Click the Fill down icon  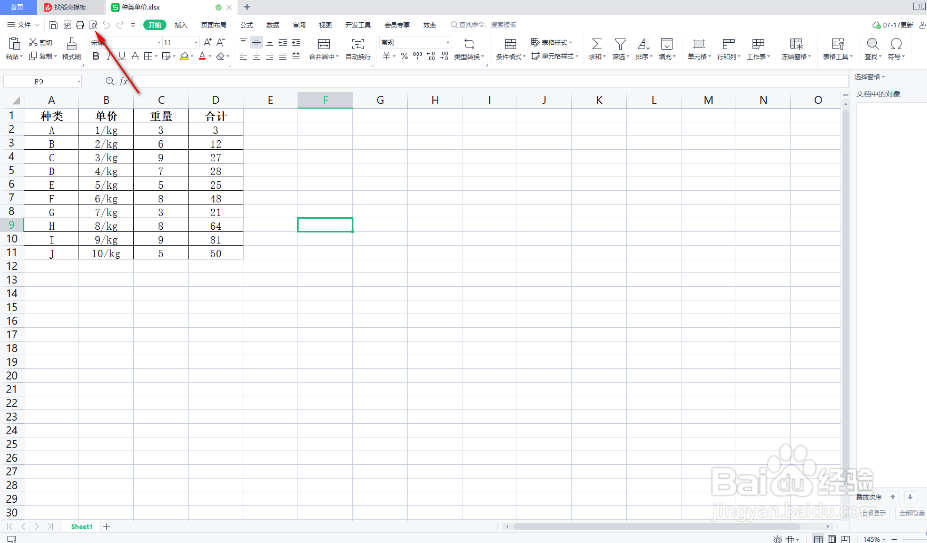pyautogui.click(x=666, y=44)
